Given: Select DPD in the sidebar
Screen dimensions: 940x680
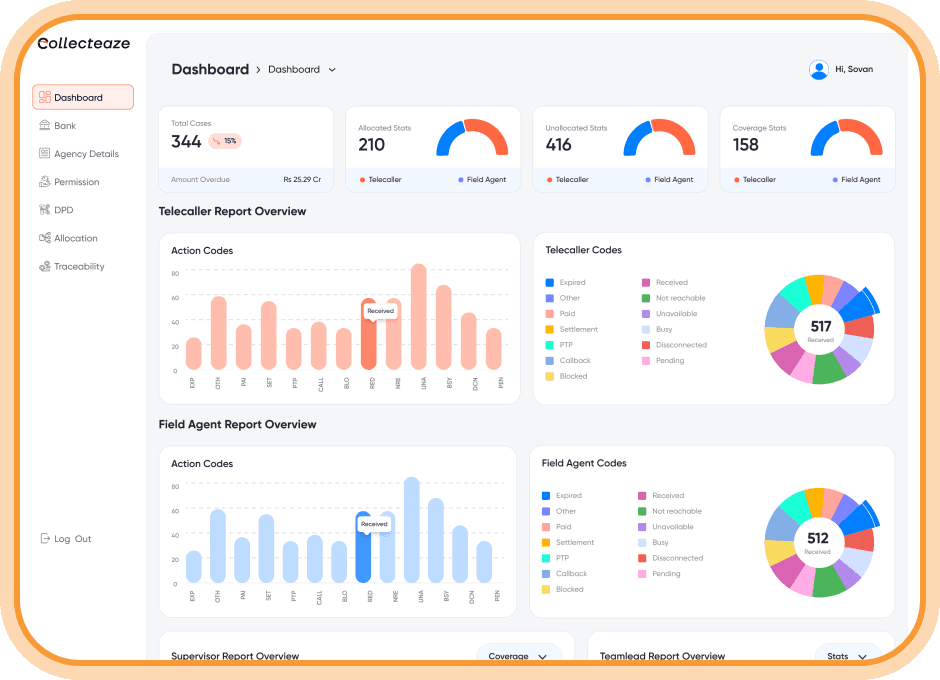Looking at the screenshot, I should tap(64, 210).
